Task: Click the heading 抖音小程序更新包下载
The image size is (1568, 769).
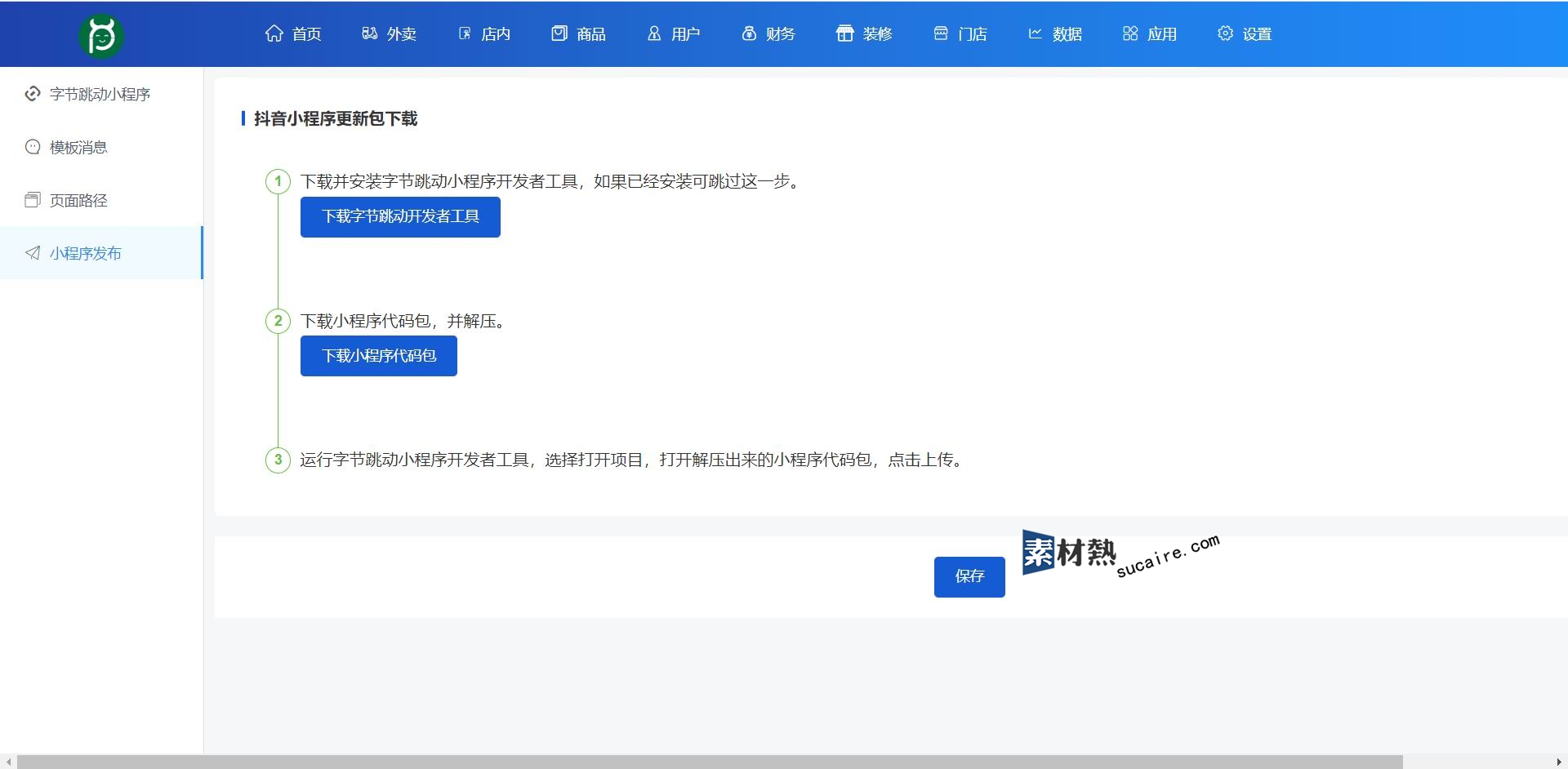Action: (x=336, y=118)
